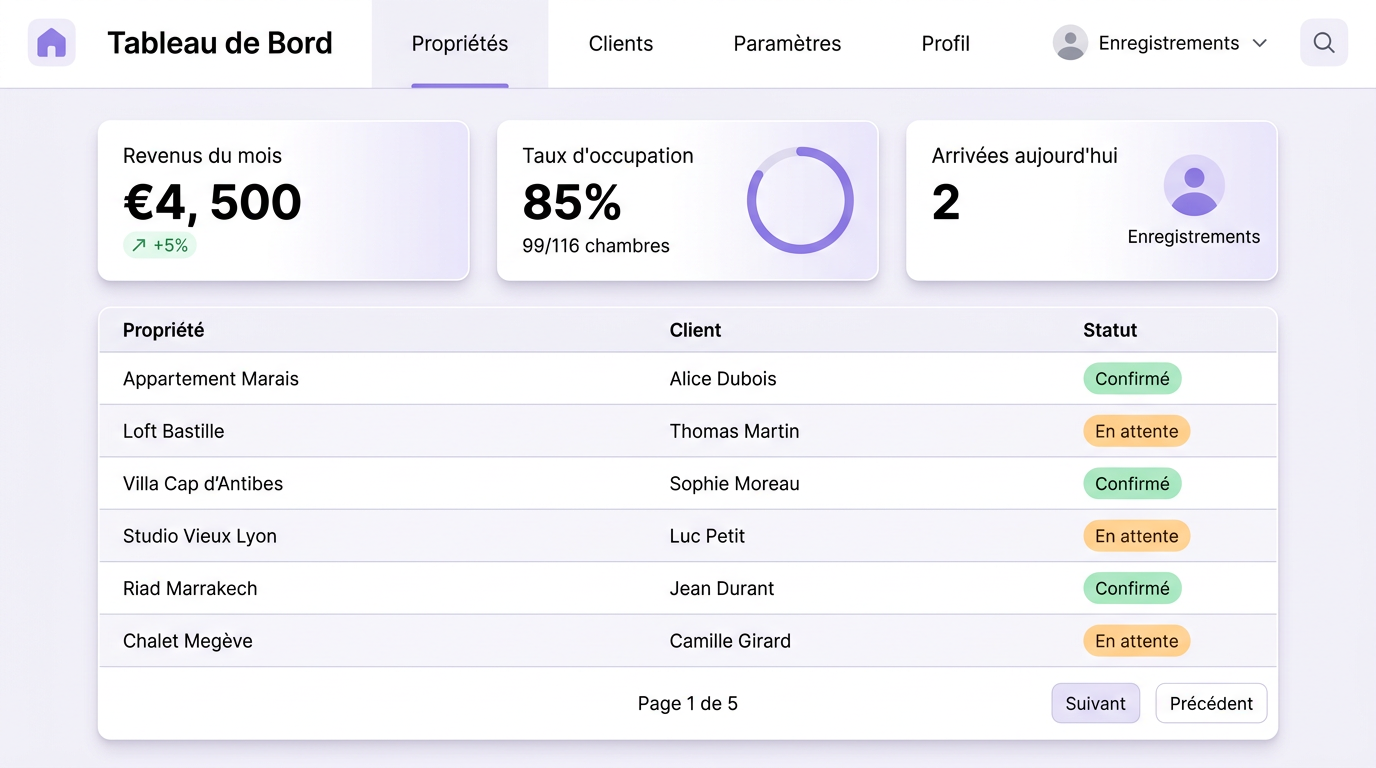Expand the Enregistrements dropdown chevron in header

pos(1260,43)
